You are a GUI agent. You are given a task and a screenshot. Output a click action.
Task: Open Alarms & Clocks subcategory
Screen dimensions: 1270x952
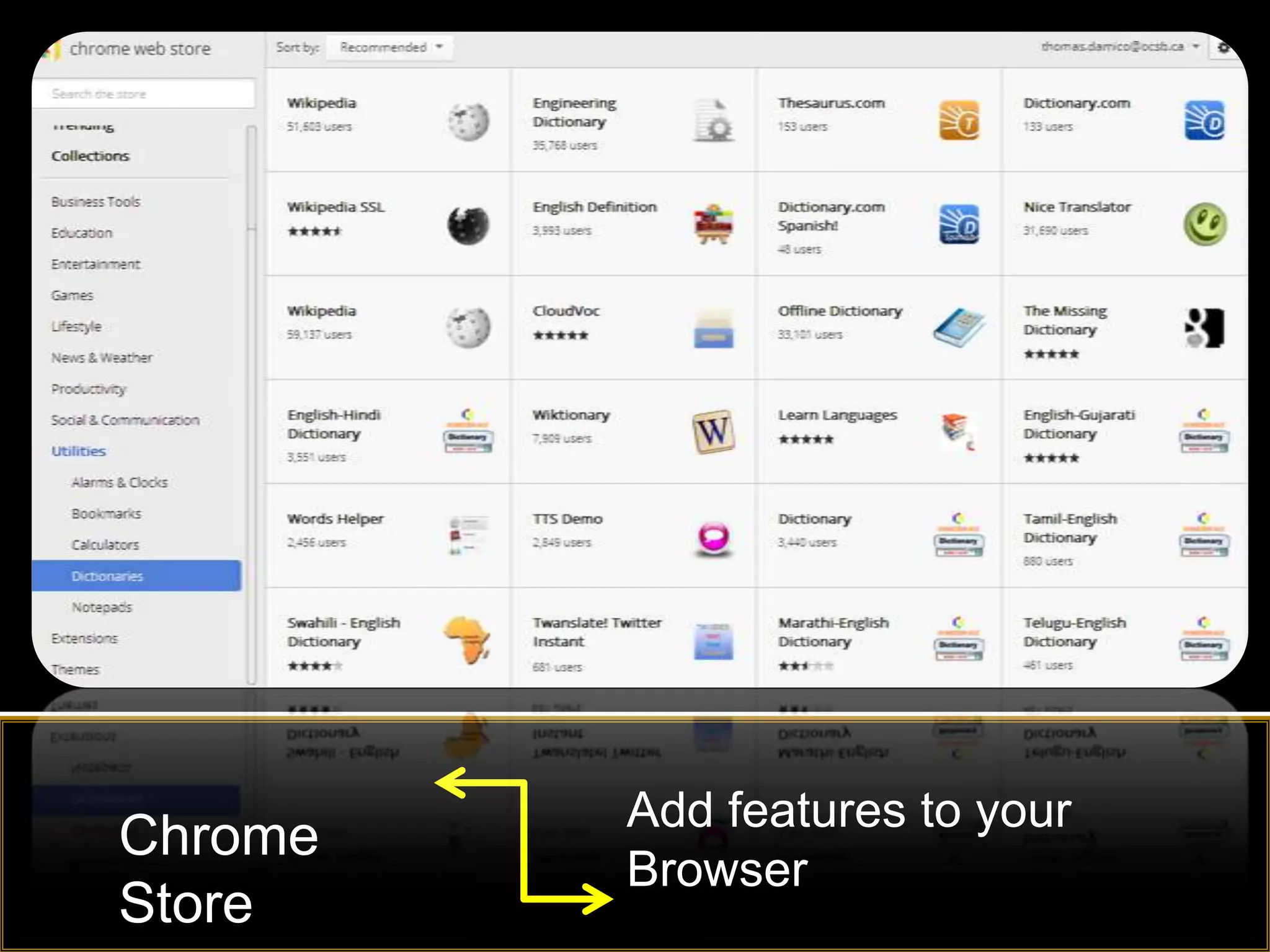click(120, 482)
